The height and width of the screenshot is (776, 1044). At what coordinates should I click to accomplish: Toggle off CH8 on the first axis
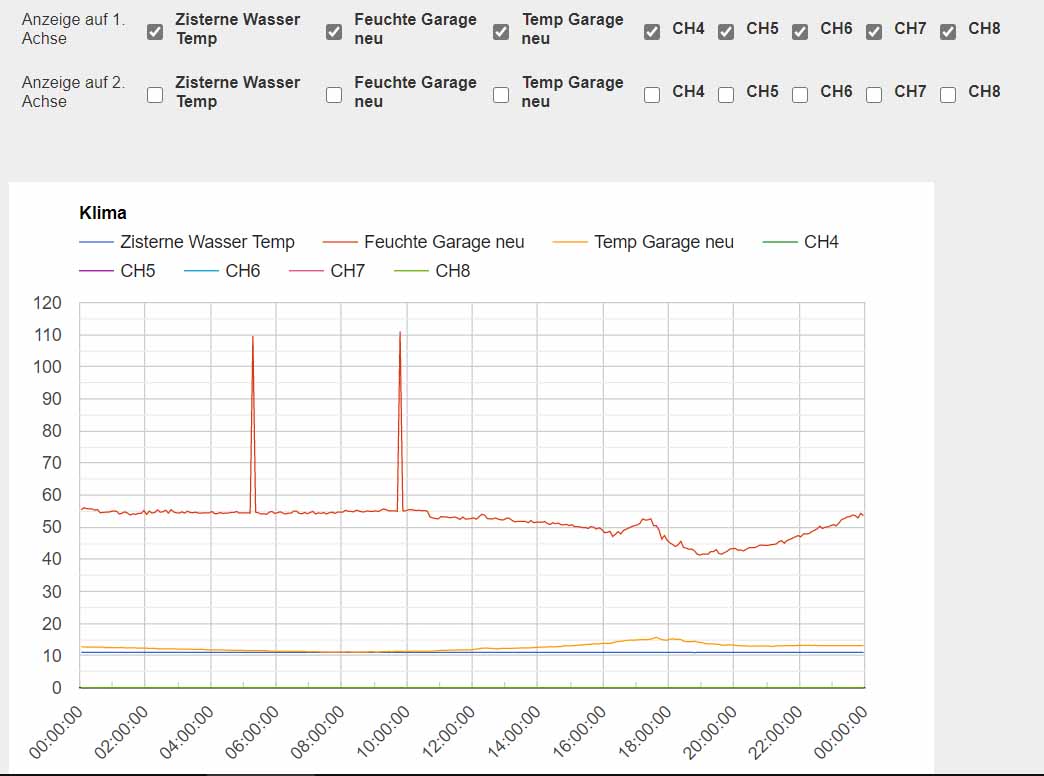click(947, 31)
